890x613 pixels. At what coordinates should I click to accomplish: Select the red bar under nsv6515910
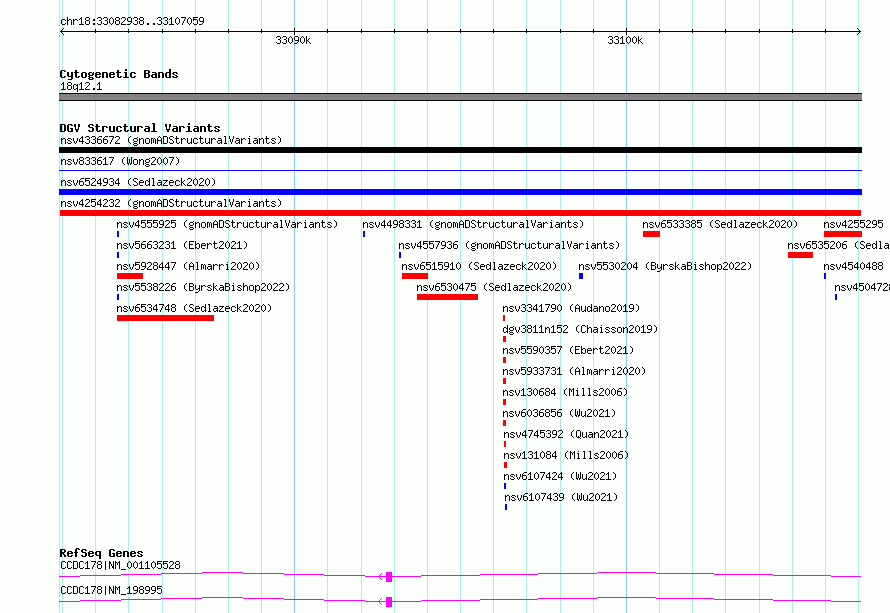tap(415, 276)
